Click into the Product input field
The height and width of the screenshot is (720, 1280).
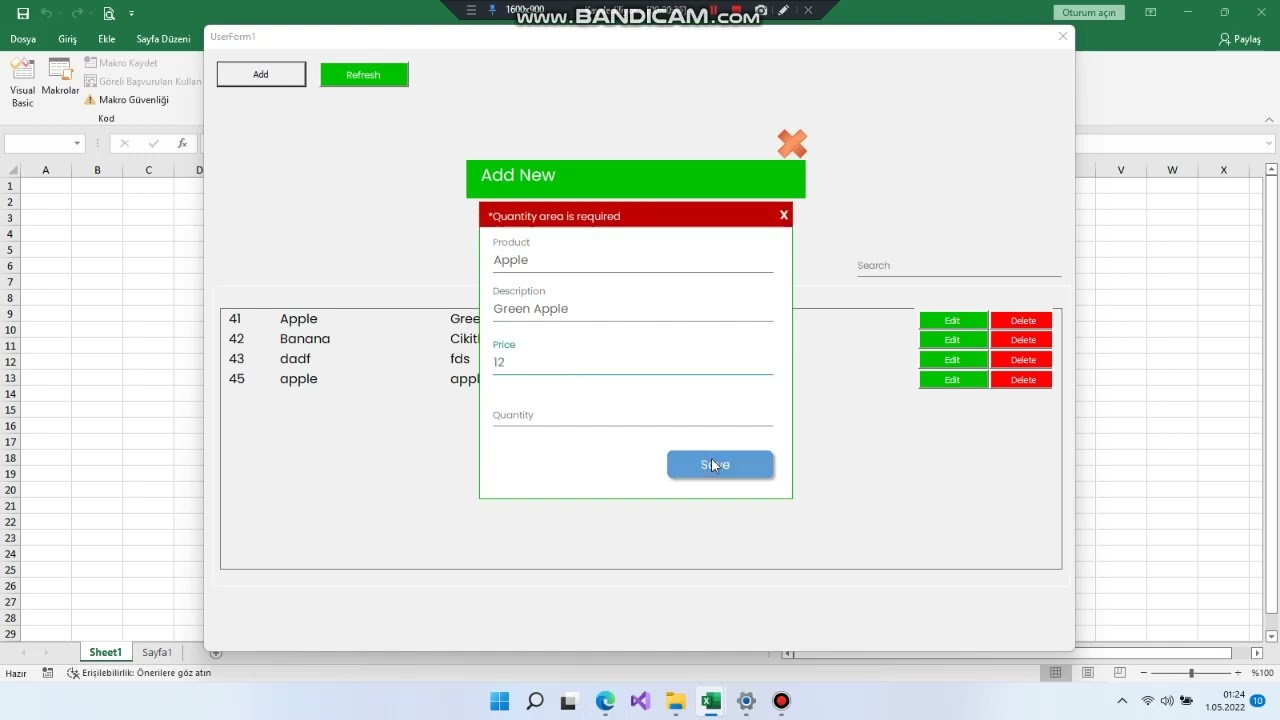click(632, 260)
